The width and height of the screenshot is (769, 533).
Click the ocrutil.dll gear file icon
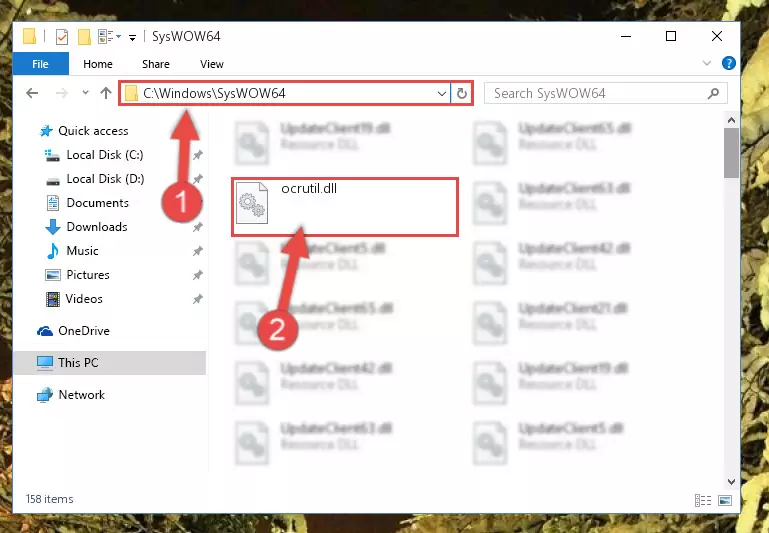coord(252,203)
